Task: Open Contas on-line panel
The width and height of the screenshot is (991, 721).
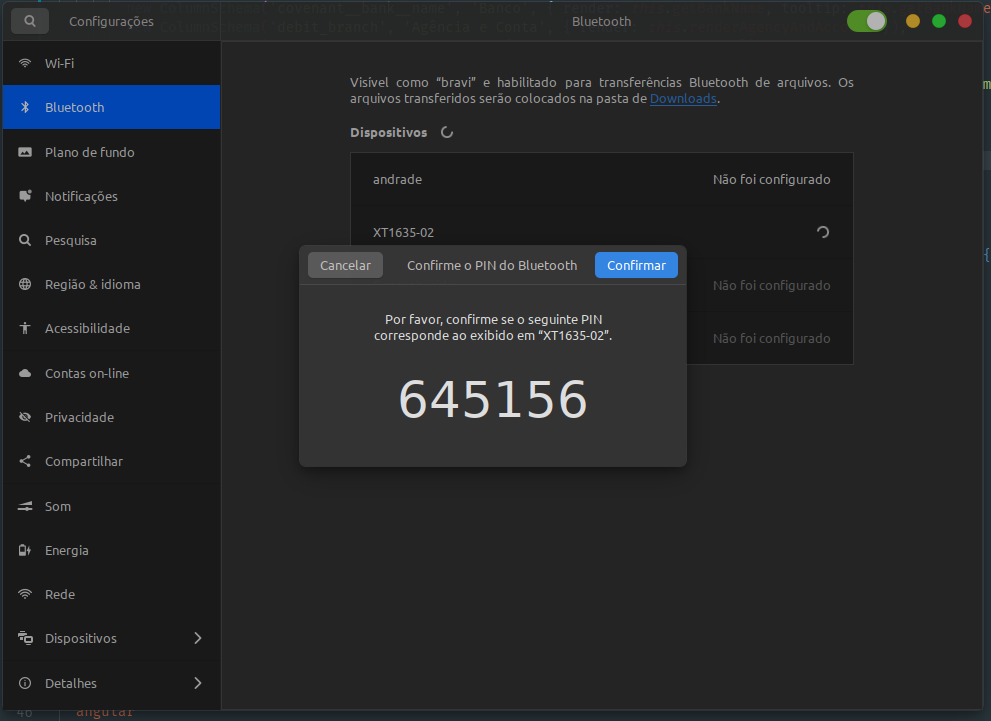Action: click(x=111, y=373)
